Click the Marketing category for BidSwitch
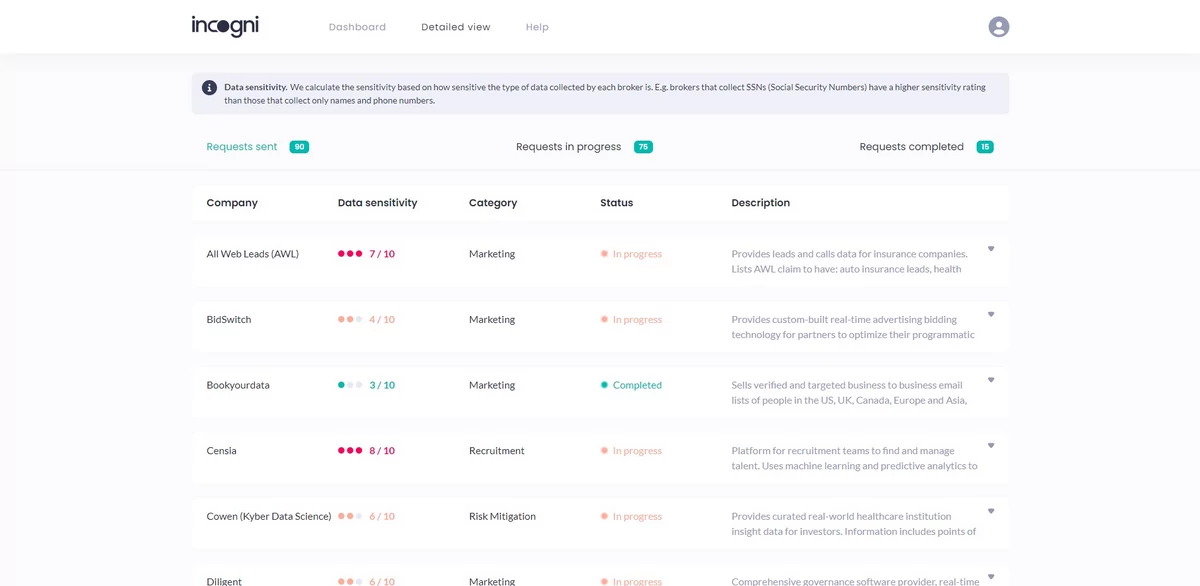 pos(492,320)
